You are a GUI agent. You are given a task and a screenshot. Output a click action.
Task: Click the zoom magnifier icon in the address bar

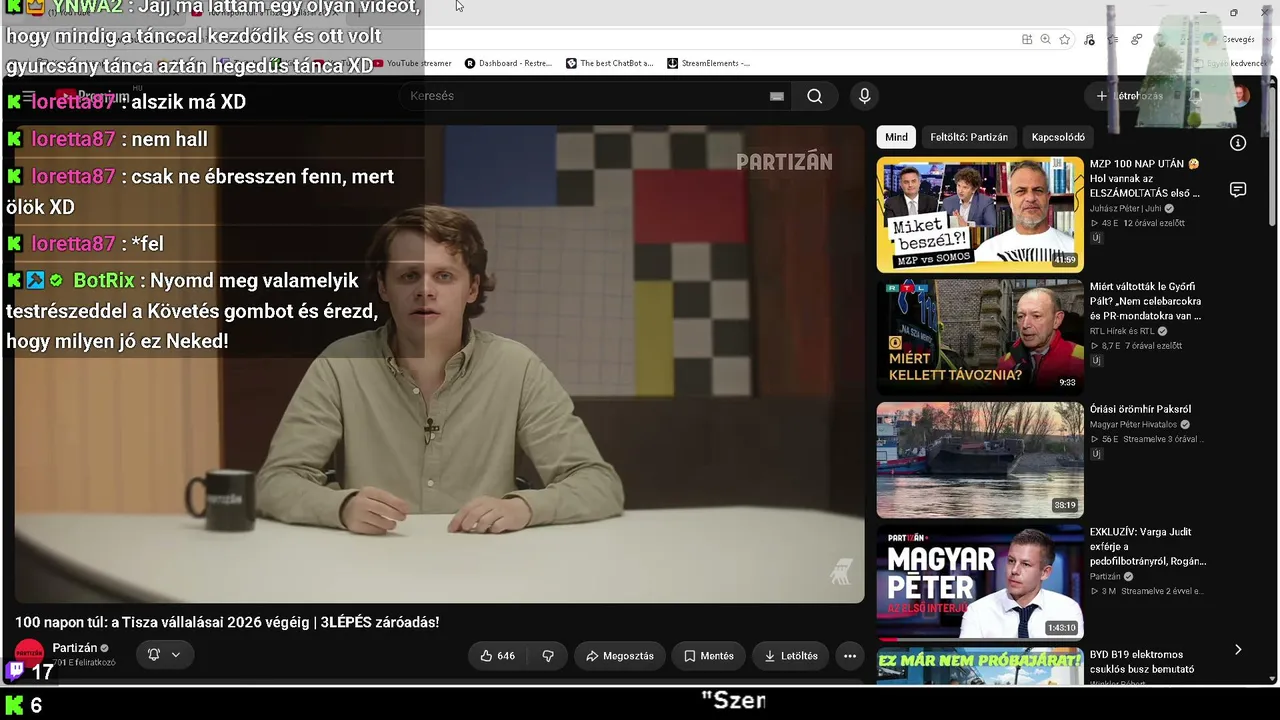tap(1045, 39)
